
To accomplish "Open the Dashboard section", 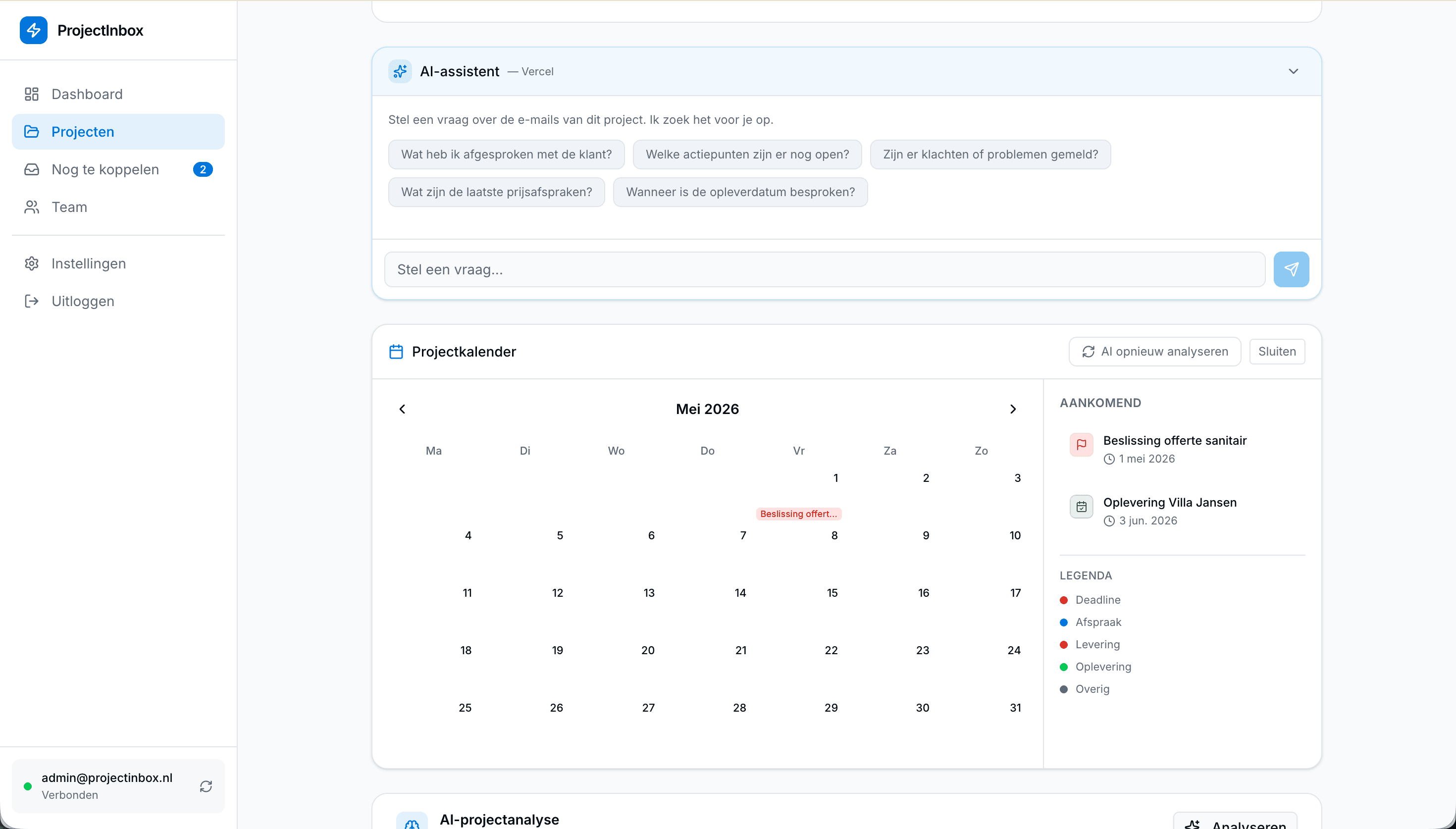I will click(x=87, y=94).
